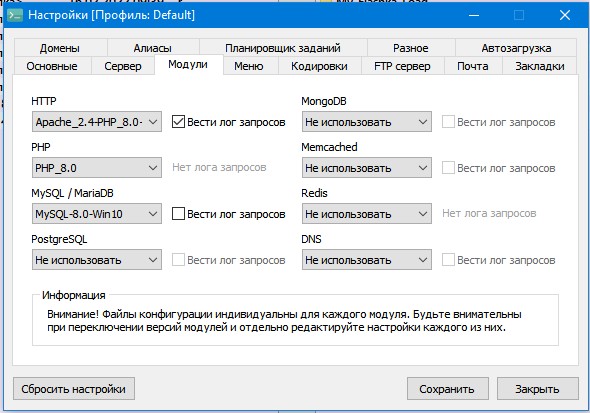
Task: Open the Планировщик заданий tab
Action: pos(283,48)
